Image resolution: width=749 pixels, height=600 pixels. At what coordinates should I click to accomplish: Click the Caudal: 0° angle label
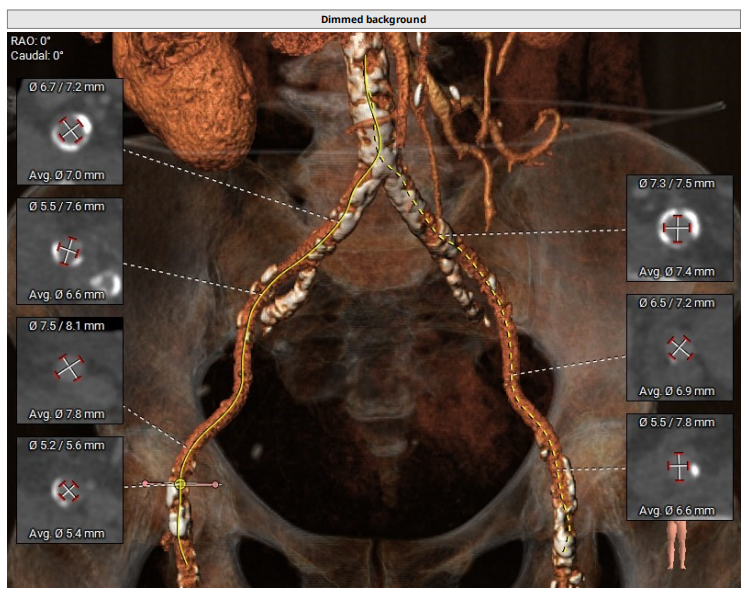38,56
